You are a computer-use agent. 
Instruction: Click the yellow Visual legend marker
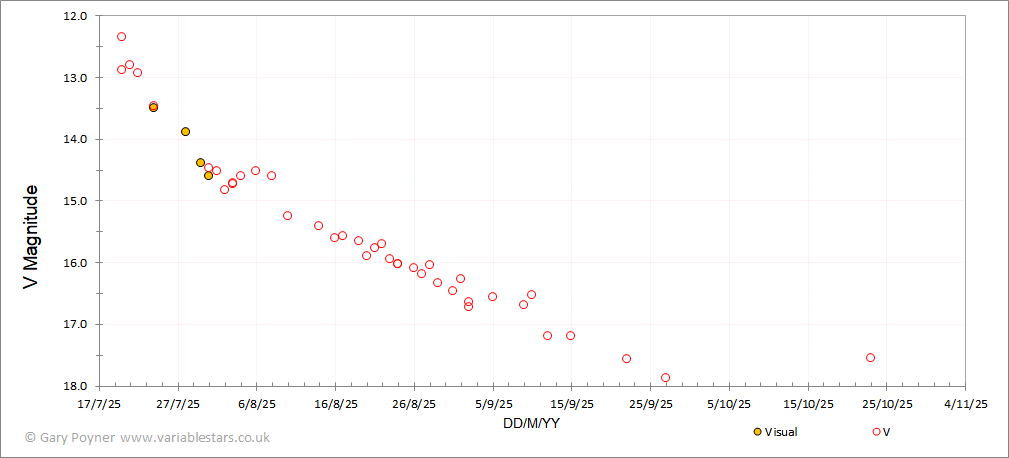tap(757, 432)
